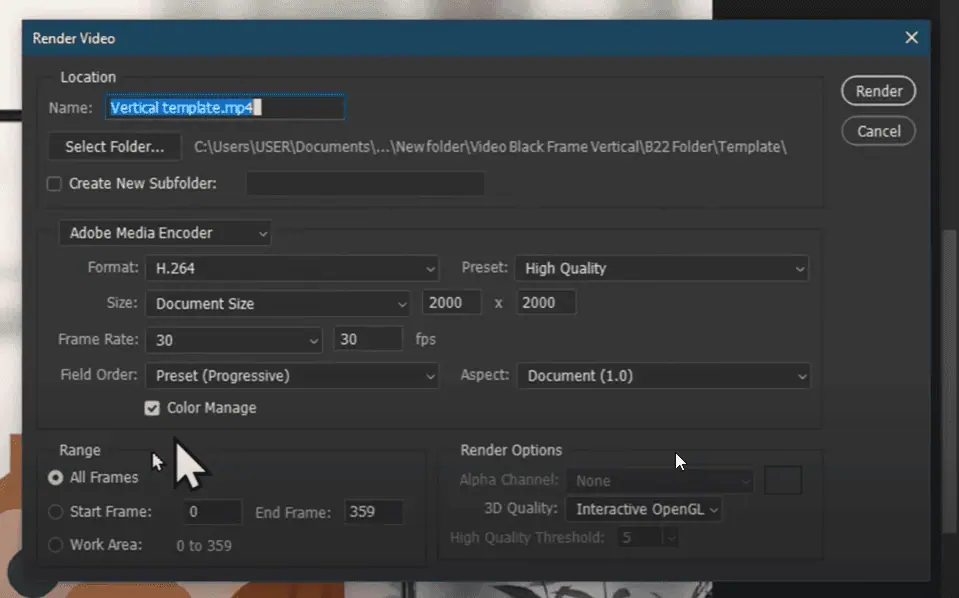Click Select Folder button
This screenshot has width=959, height=598.
[114, 147]
